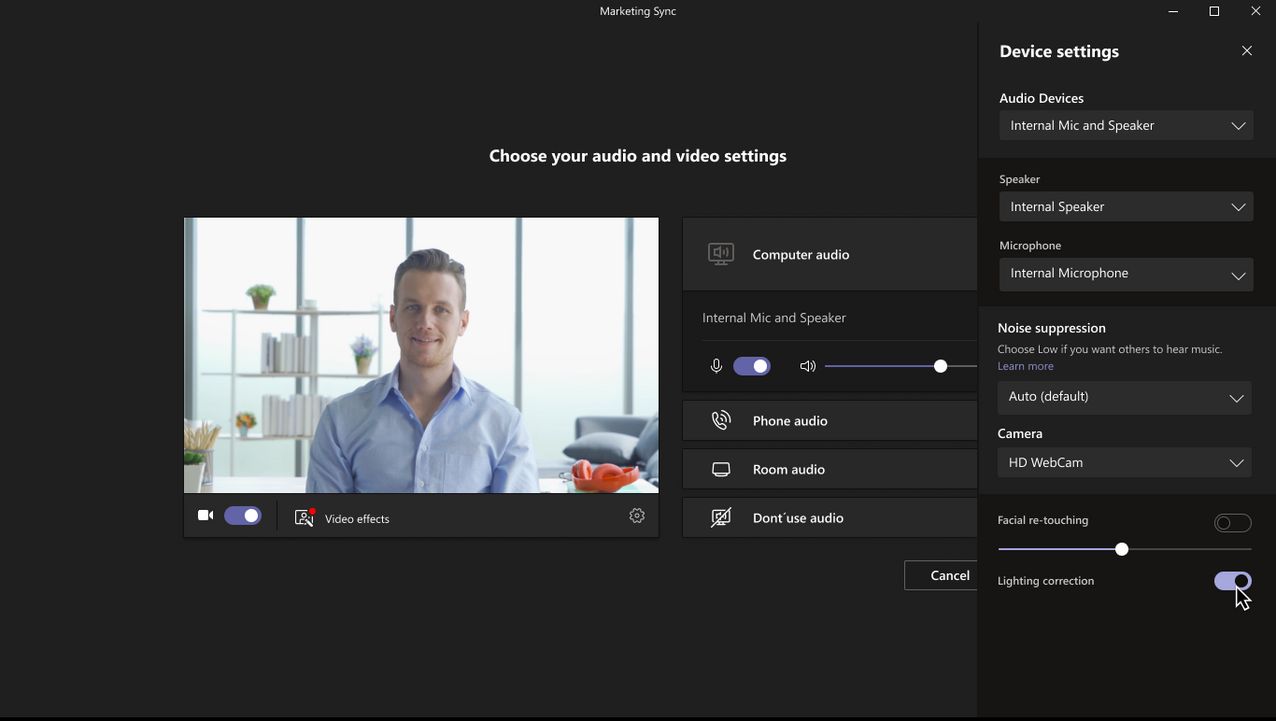Close the Marketing Sync window
1276x721 pixels.
click(1256, 11)
